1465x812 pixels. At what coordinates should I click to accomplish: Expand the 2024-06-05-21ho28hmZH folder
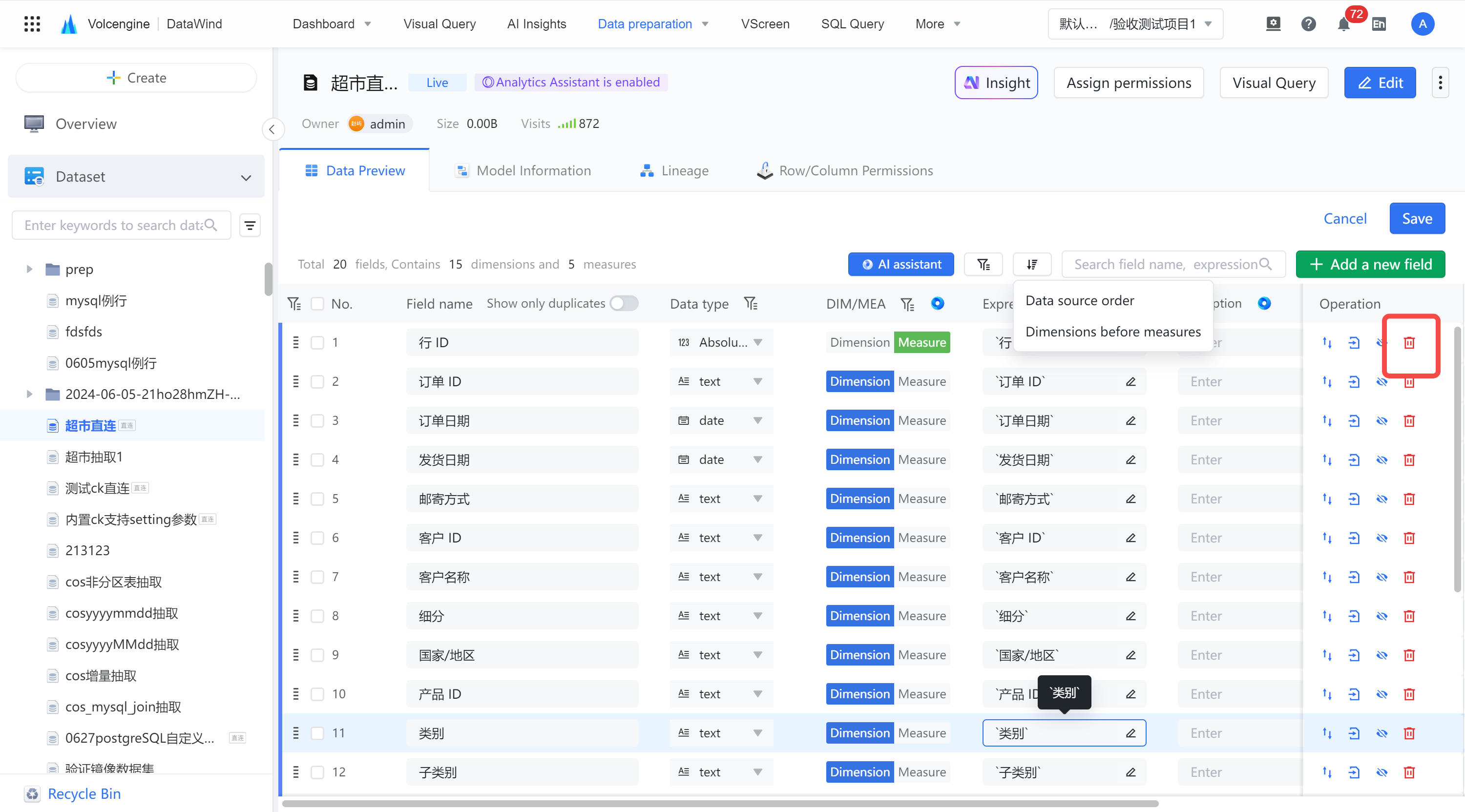point(29,394)
